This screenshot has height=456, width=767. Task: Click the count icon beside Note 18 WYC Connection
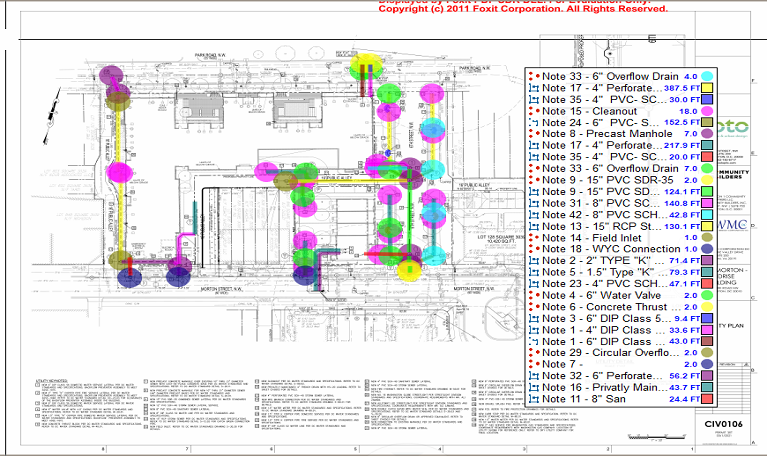534,249
